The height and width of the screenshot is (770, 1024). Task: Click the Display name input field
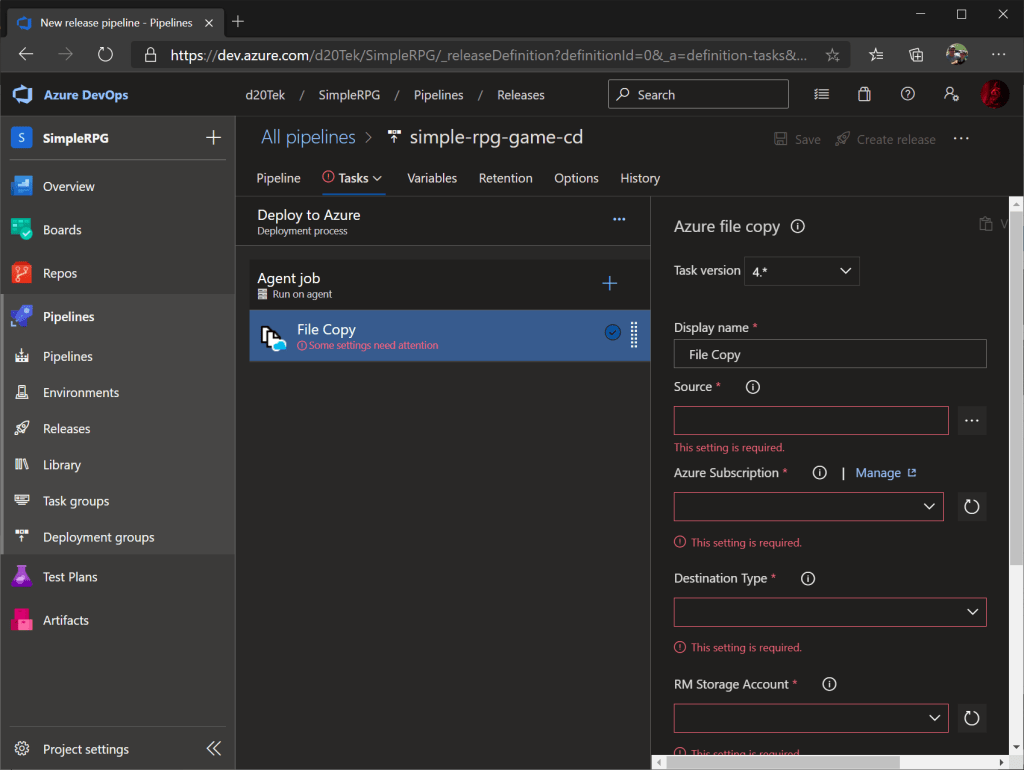(830, 354)
